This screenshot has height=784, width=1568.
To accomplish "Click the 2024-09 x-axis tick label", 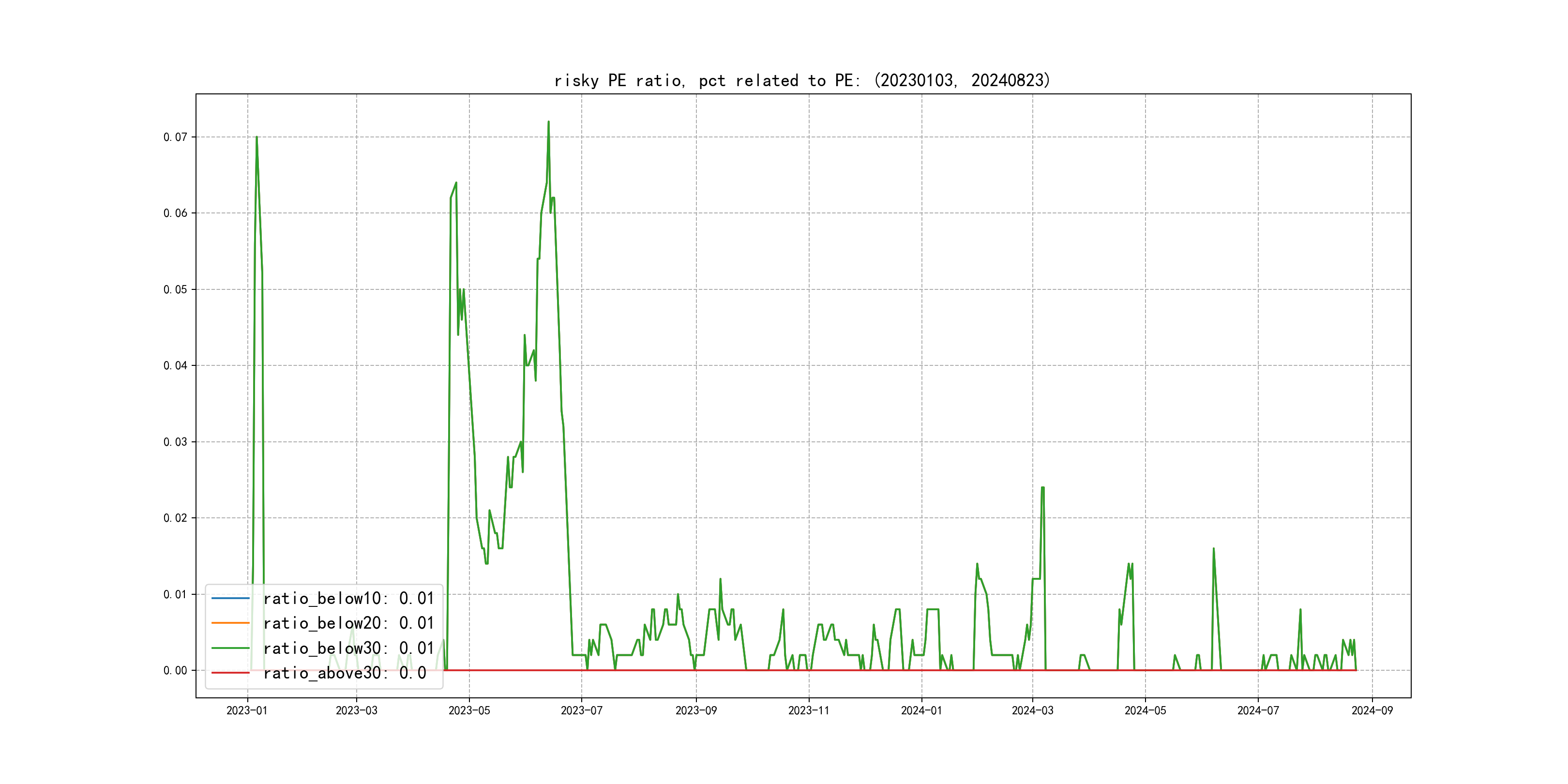I will [1372, 710].
